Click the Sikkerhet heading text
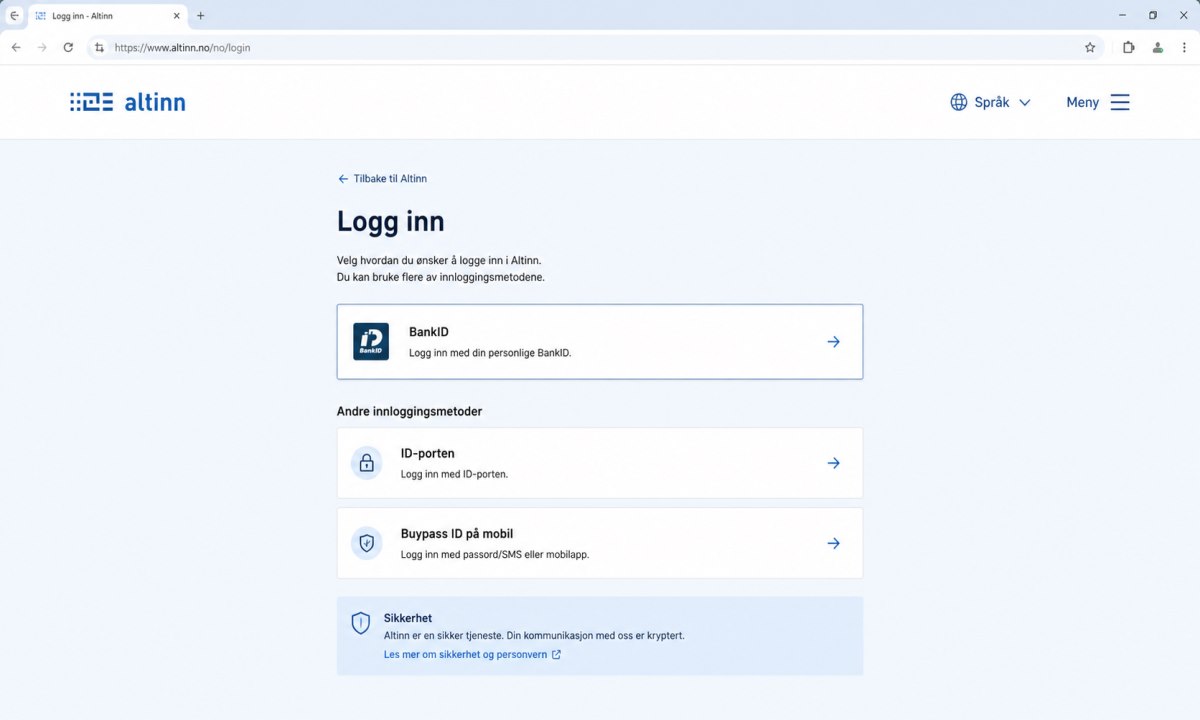This screenshot has width=1200, height=720. point(408,618)
